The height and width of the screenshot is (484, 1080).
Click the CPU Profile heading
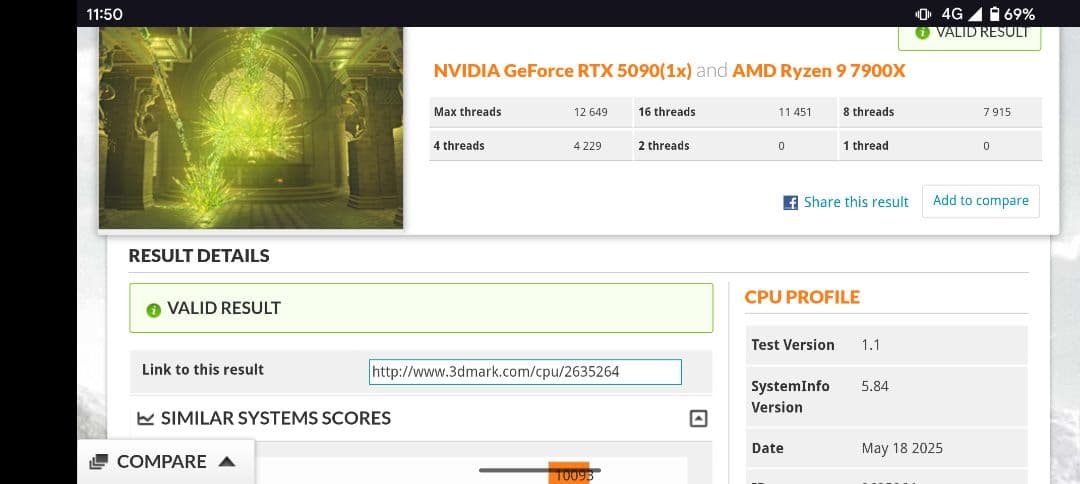(802, 297)
